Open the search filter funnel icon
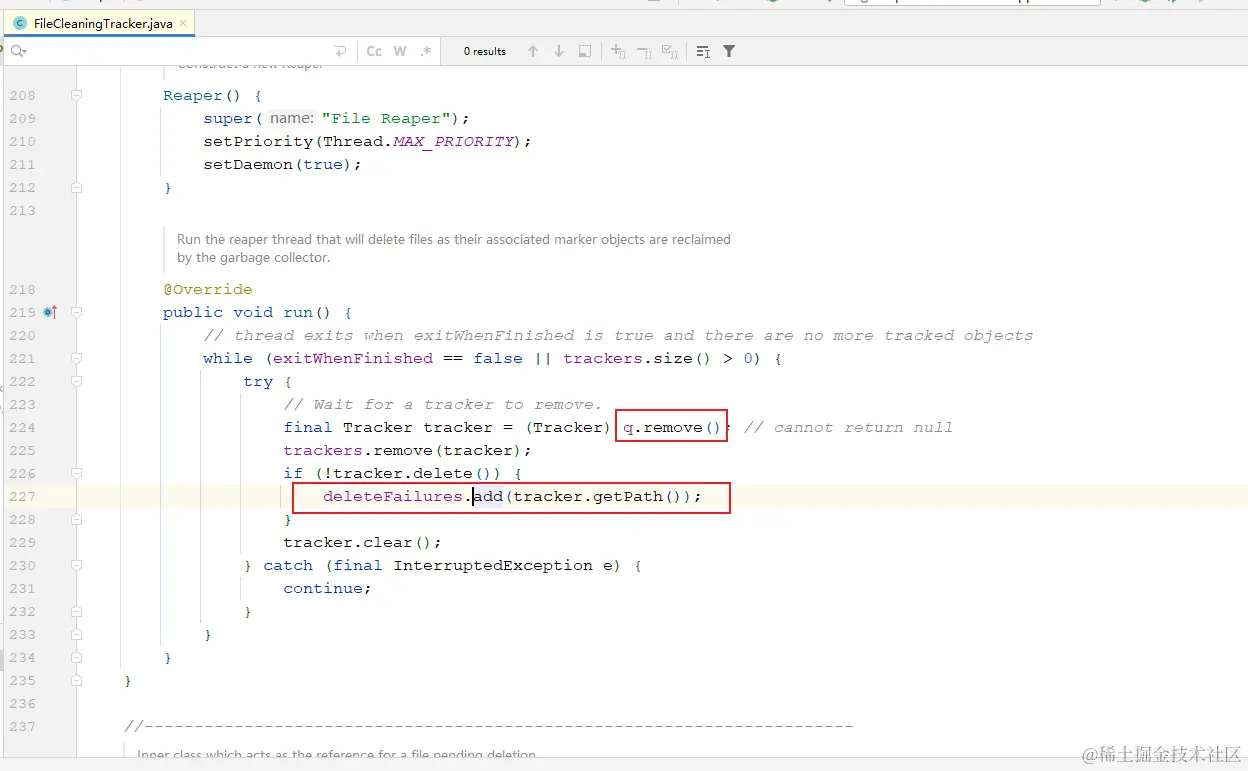Viewport: 1248px width, 771px height. click(729, 51)
